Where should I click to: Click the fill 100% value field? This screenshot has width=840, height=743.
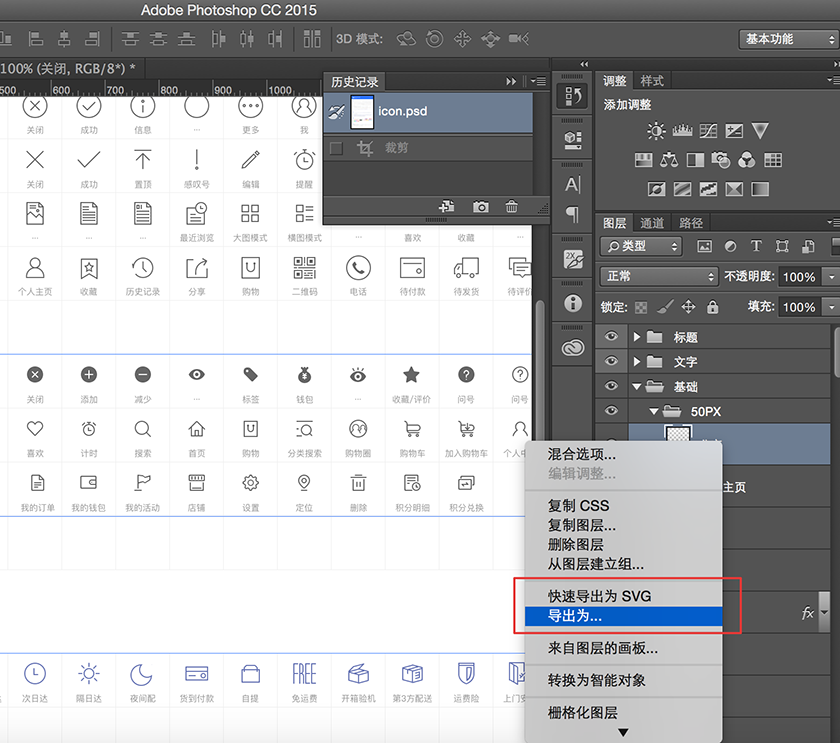(799, 307)
